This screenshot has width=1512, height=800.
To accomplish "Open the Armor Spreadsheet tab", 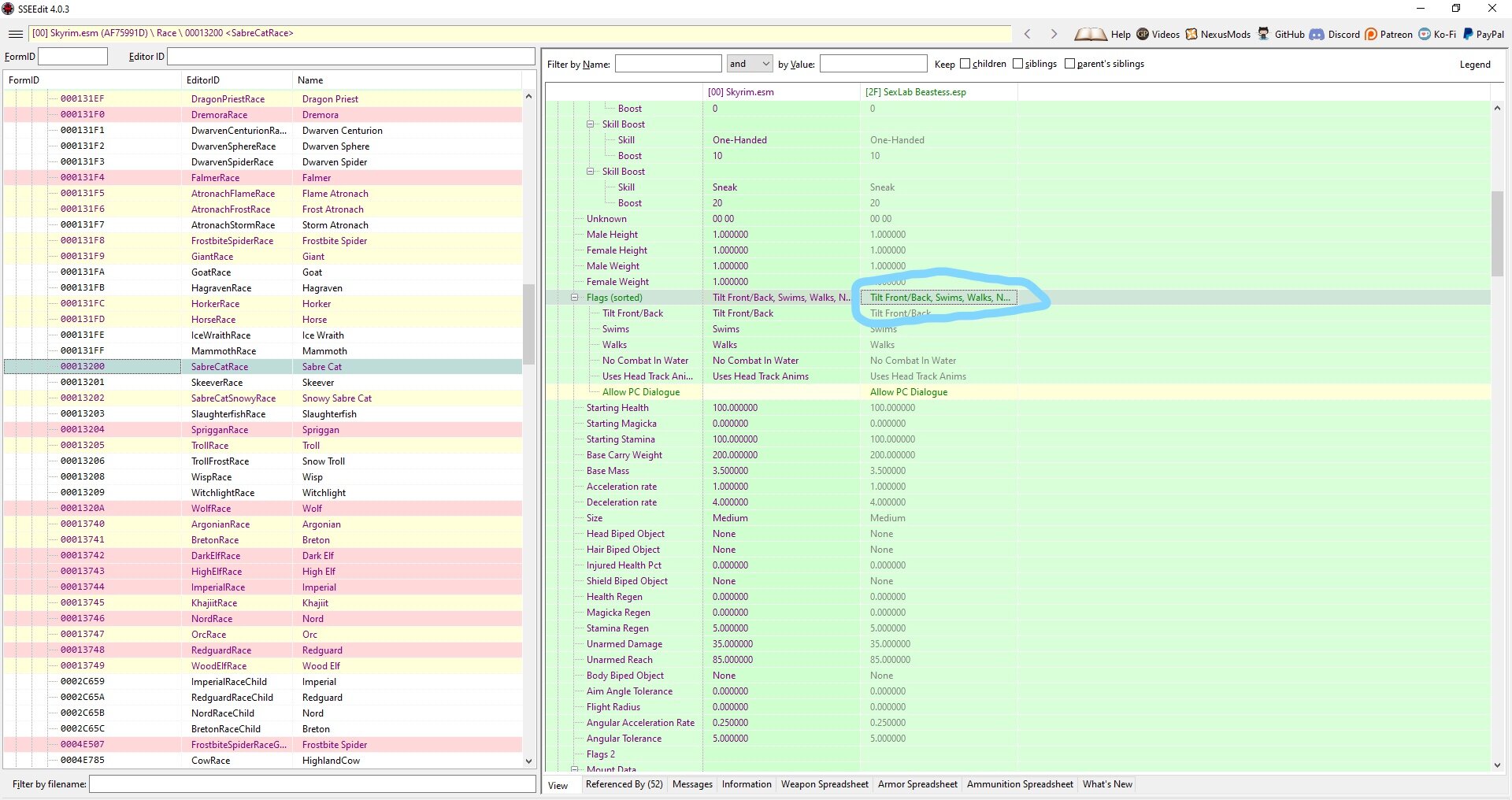I will click(x=917, y=784).
